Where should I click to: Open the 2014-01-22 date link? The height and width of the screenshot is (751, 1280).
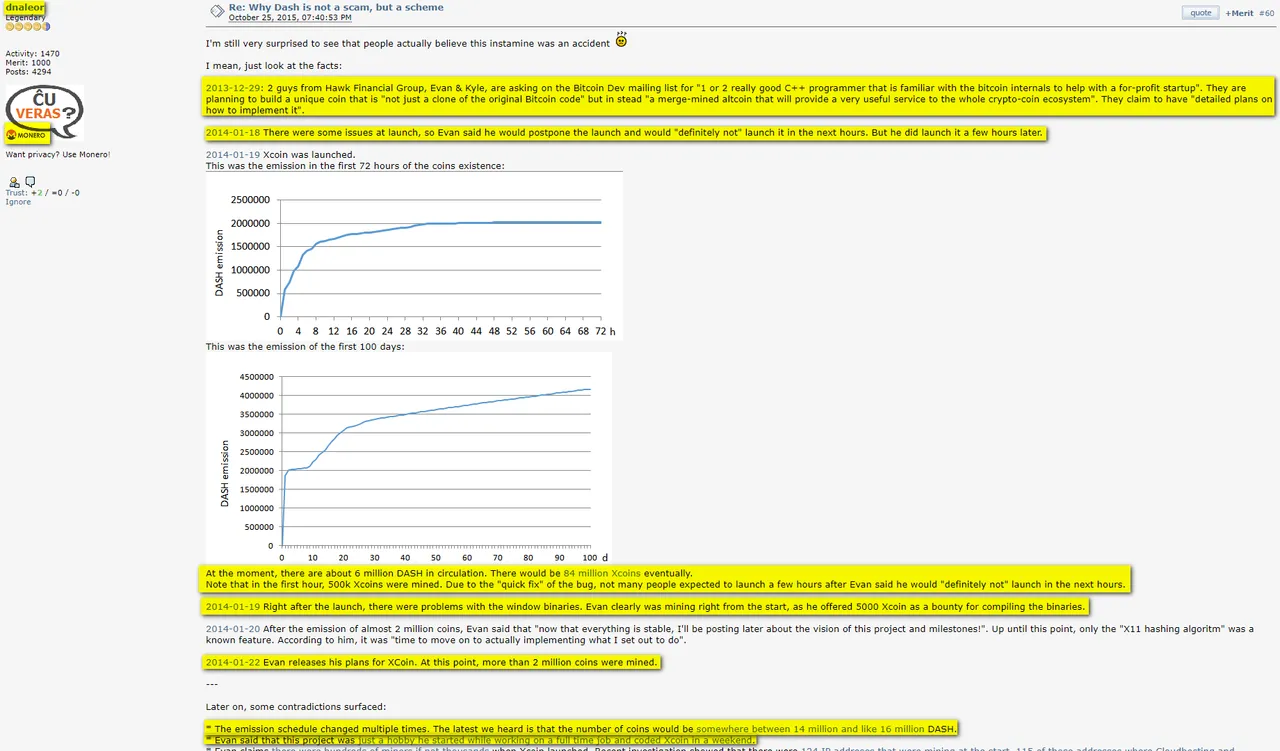pos(233,662)
